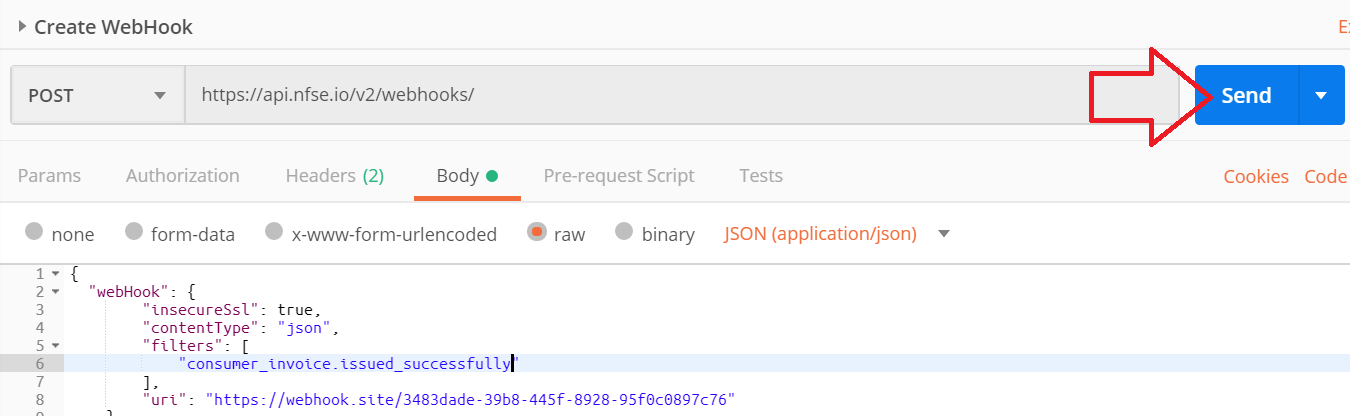
Task: Choose the form-data radio option
Action: pyautogui.click(x=134, y=233)
